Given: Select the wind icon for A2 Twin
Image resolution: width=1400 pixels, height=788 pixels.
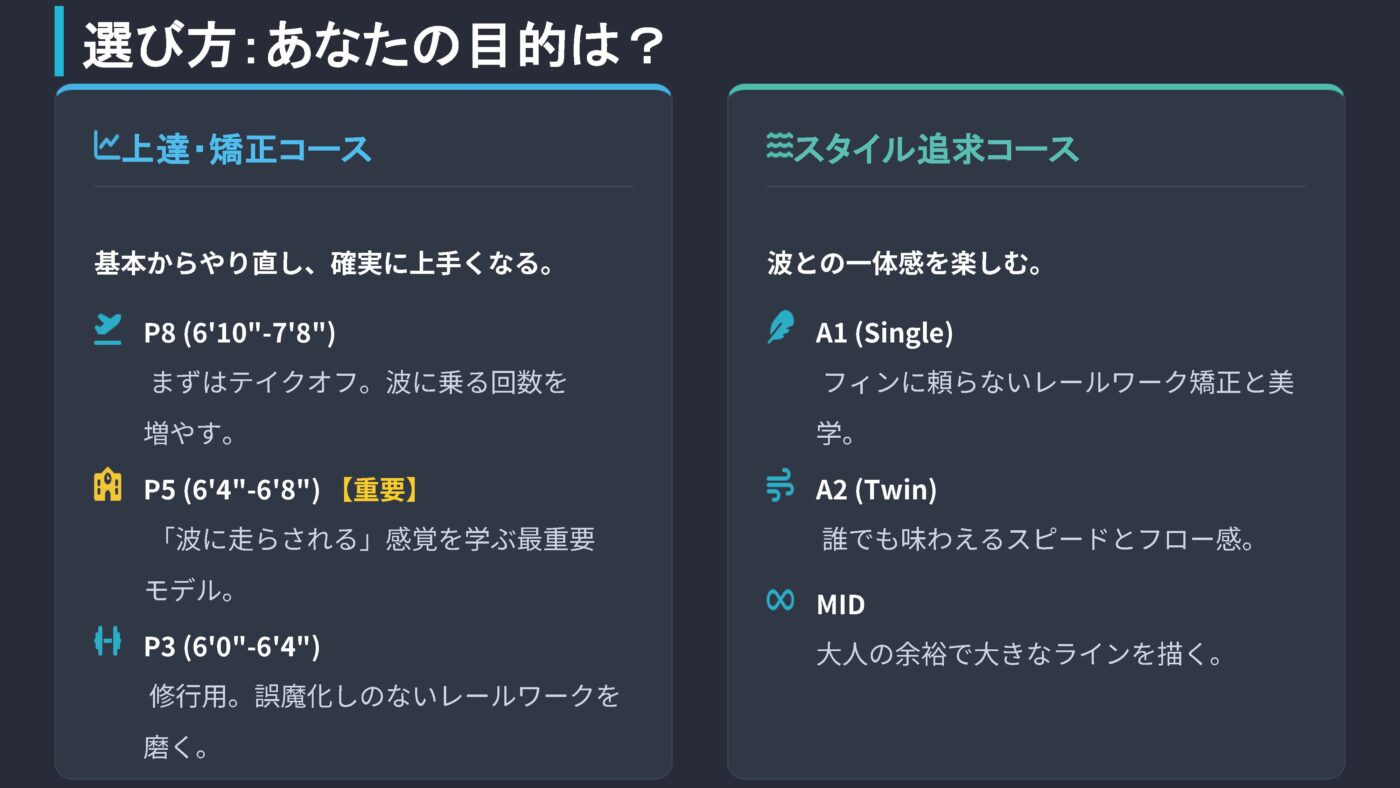Looking at the screenshot, I should click(780, 487).
